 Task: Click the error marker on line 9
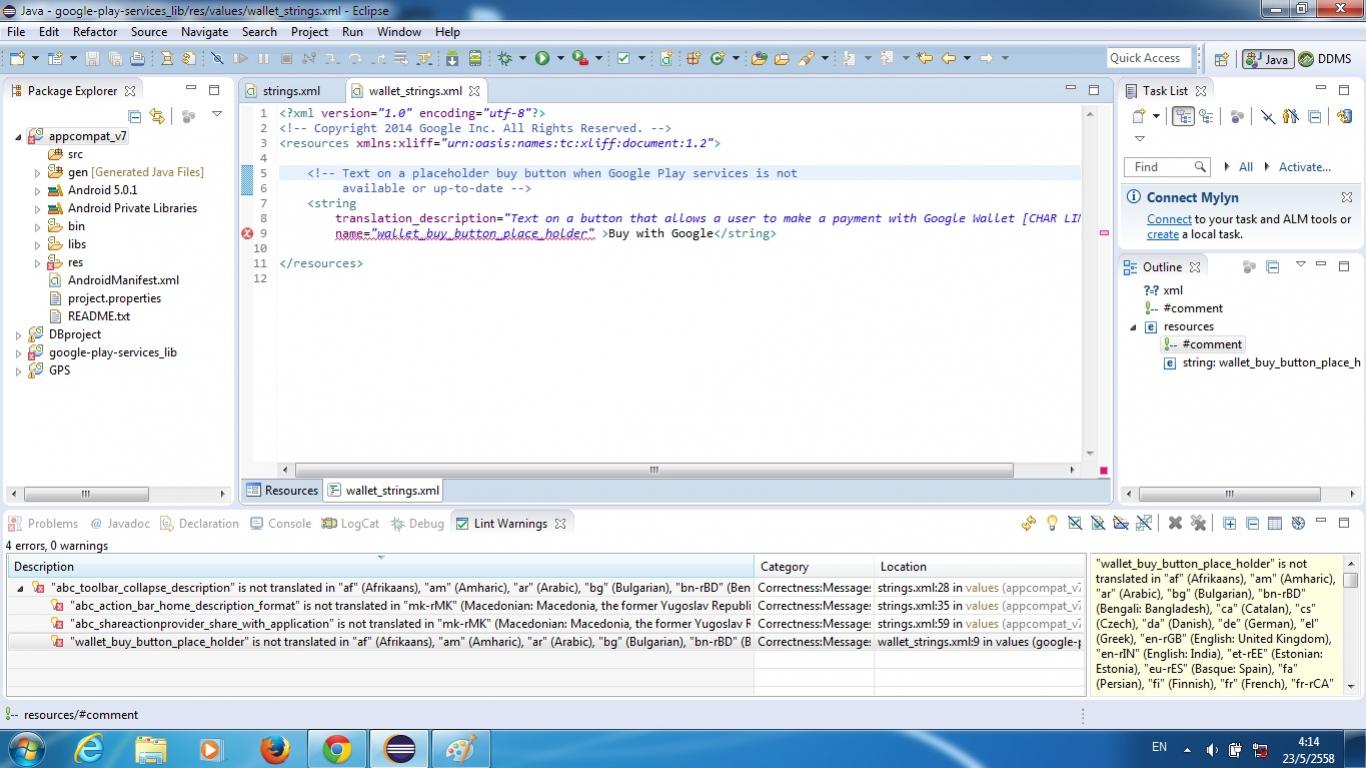click(247, 234)
